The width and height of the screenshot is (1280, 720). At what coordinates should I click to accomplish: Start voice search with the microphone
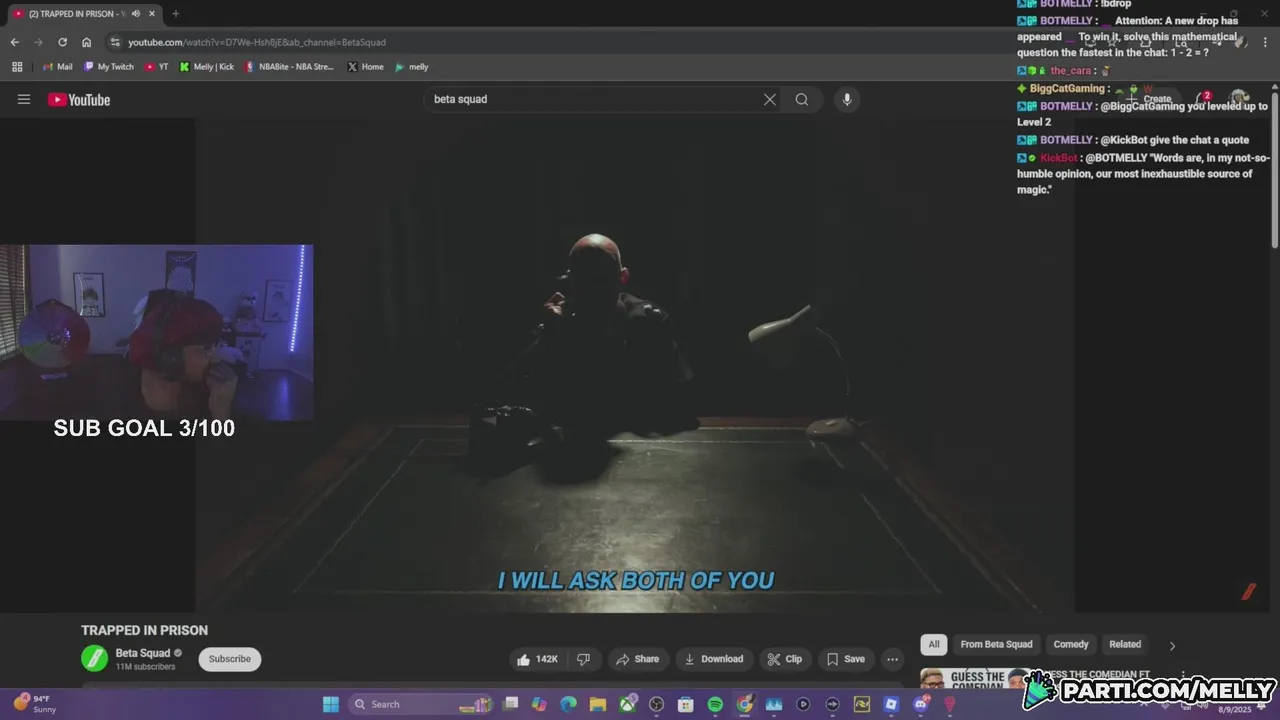(847, 99)
